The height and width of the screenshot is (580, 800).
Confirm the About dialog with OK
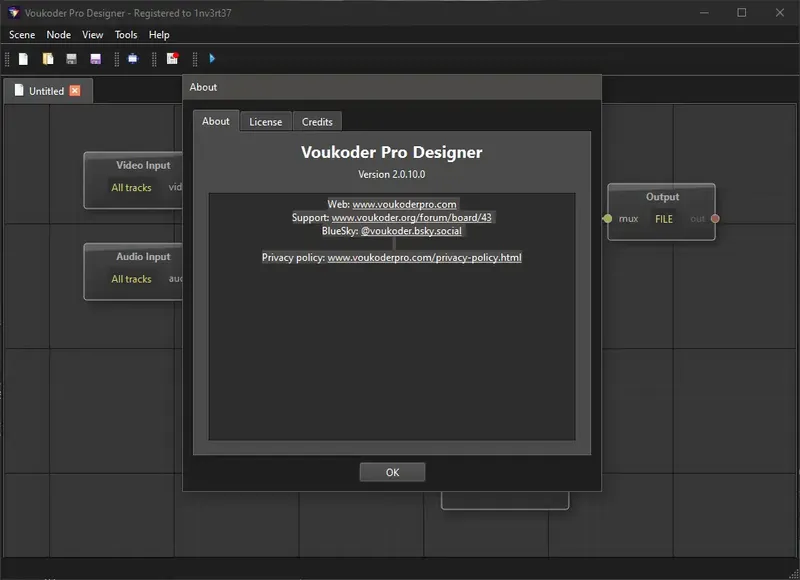tap(392, 472)
